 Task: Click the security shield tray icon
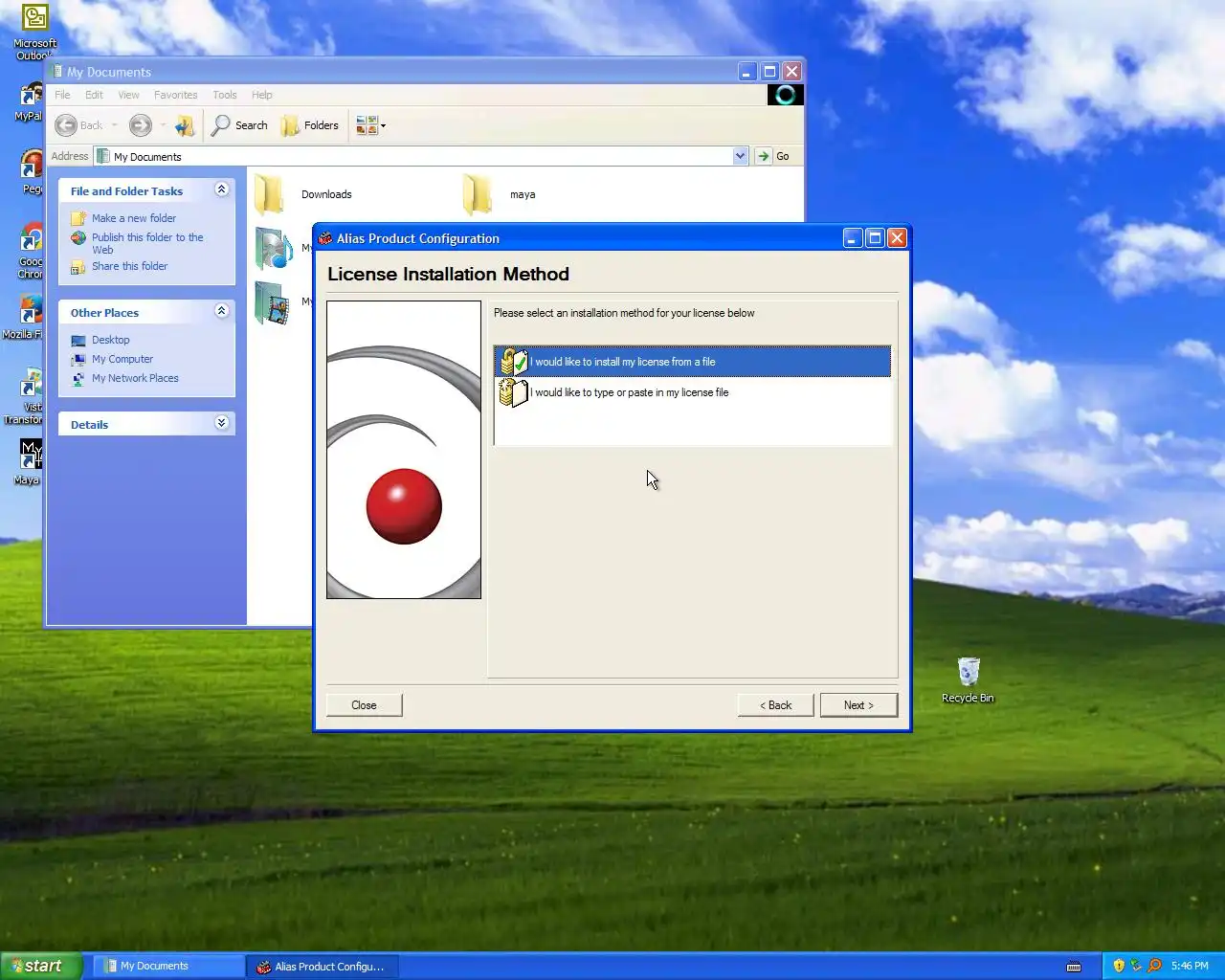(x=1119, y=966)
